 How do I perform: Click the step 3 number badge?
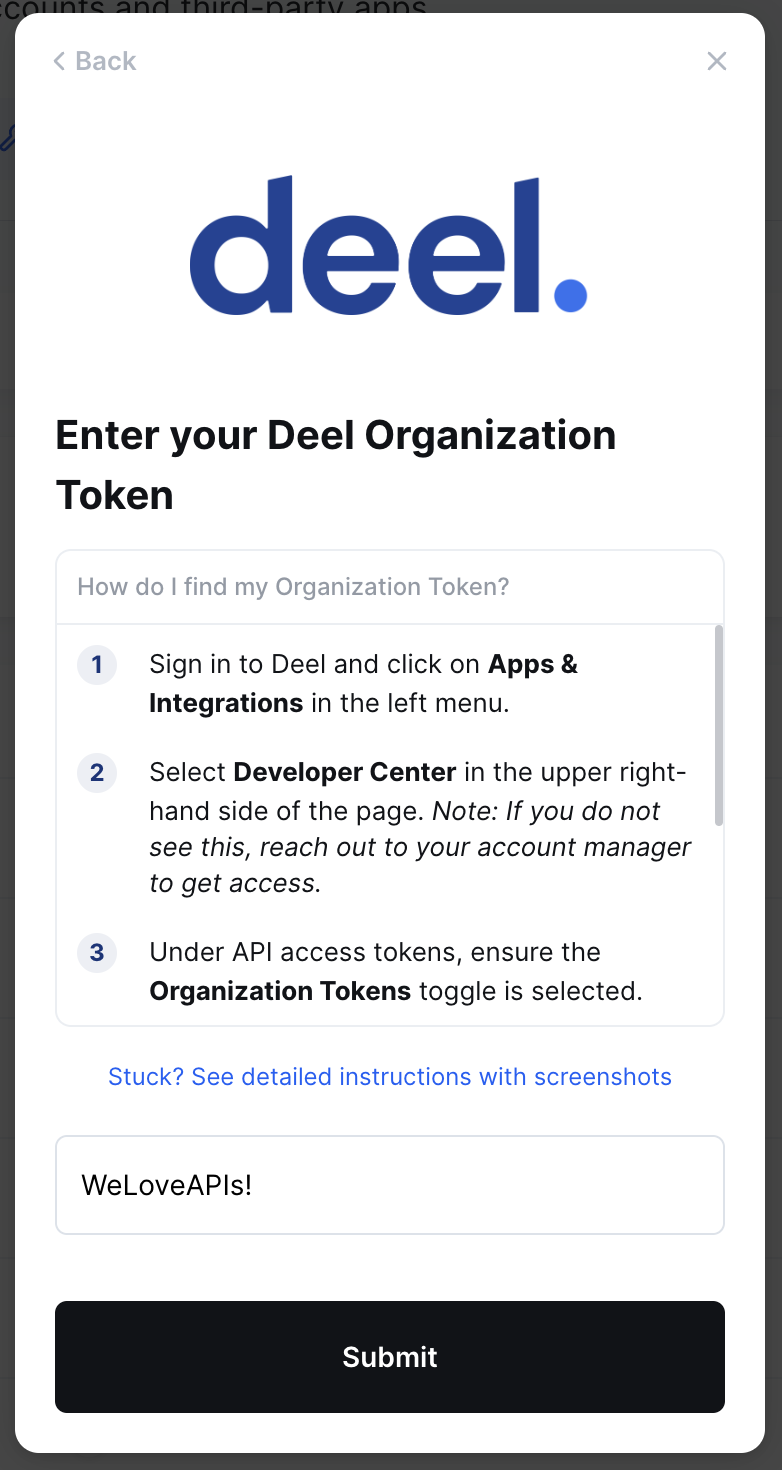tap(97, 953)
